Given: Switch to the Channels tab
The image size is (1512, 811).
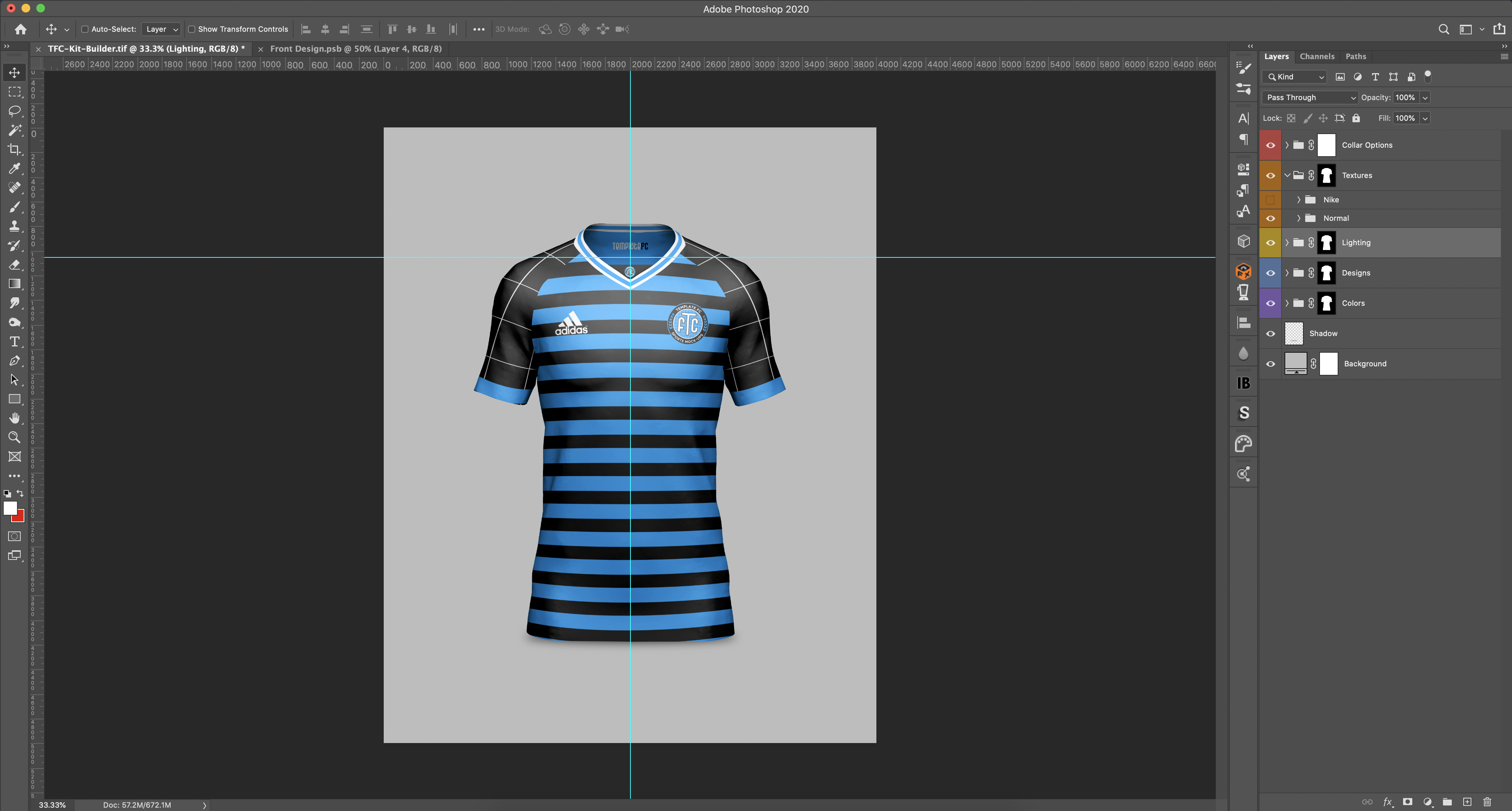Looking at the screenshot, I should tap(1317, 57).
